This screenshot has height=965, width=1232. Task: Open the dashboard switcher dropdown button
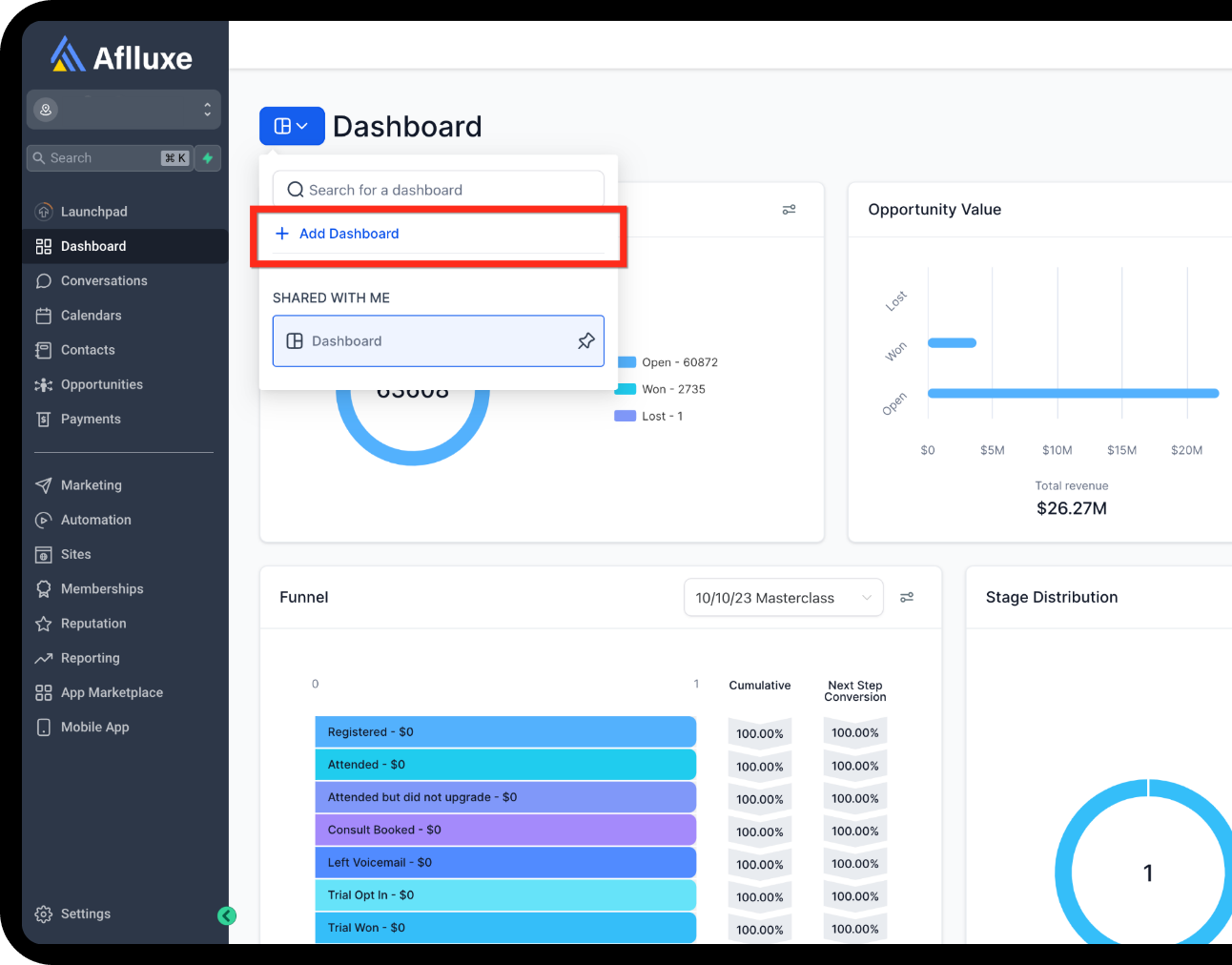click(x=292, y=126)
